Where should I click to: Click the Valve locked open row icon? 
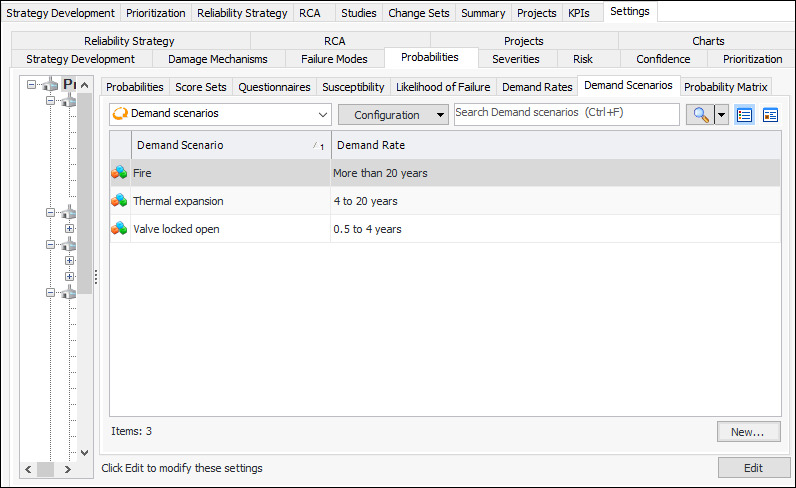click(119, 229)
